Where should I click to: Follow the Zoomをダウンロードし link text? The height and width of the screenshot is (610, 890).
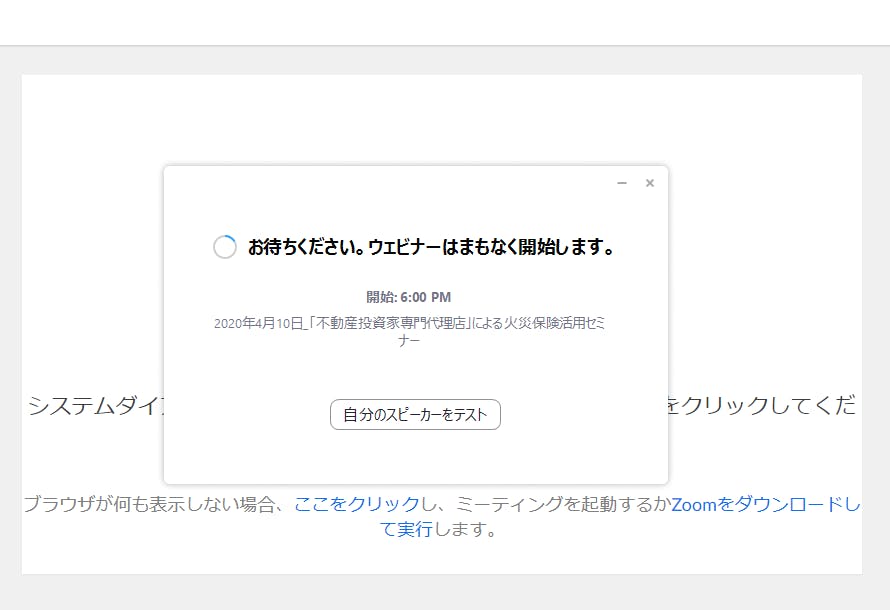pyautogui.click(x=765, y=505)
